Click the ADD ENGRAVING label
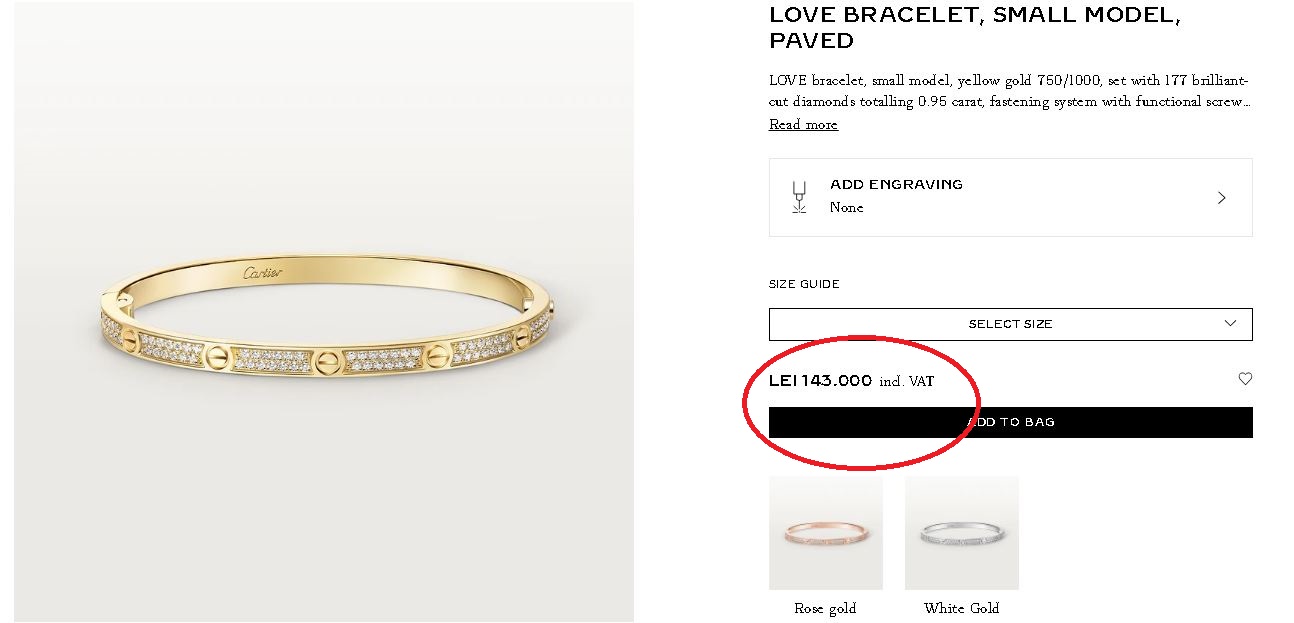This screenshot has width=1294, height=623. 896,184
